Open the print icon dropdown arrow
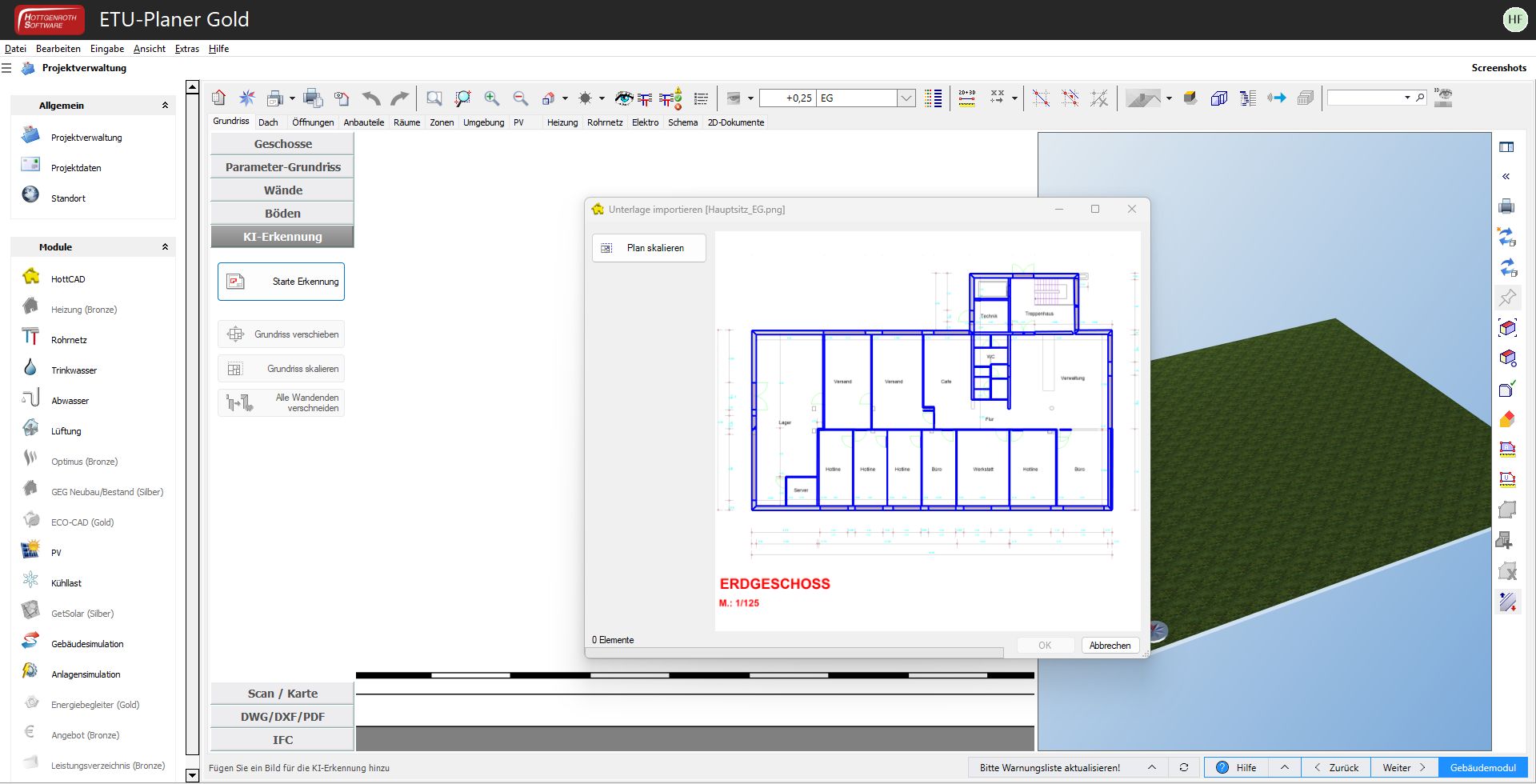The height and width of the screenshot is (784, 1536). [292, 98]
